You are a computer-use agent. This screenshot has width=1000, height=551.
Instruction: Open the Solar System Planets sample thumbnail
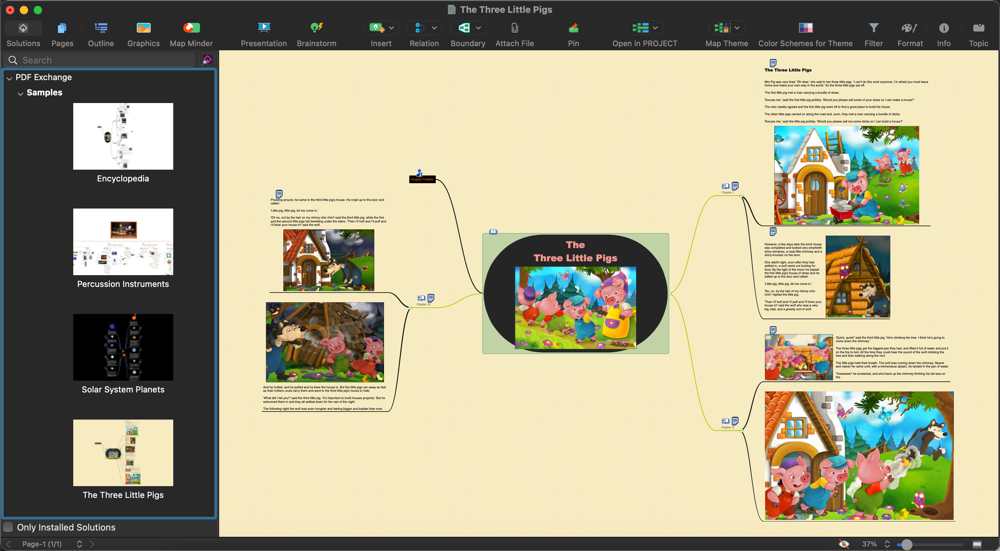tap(123, 347)
